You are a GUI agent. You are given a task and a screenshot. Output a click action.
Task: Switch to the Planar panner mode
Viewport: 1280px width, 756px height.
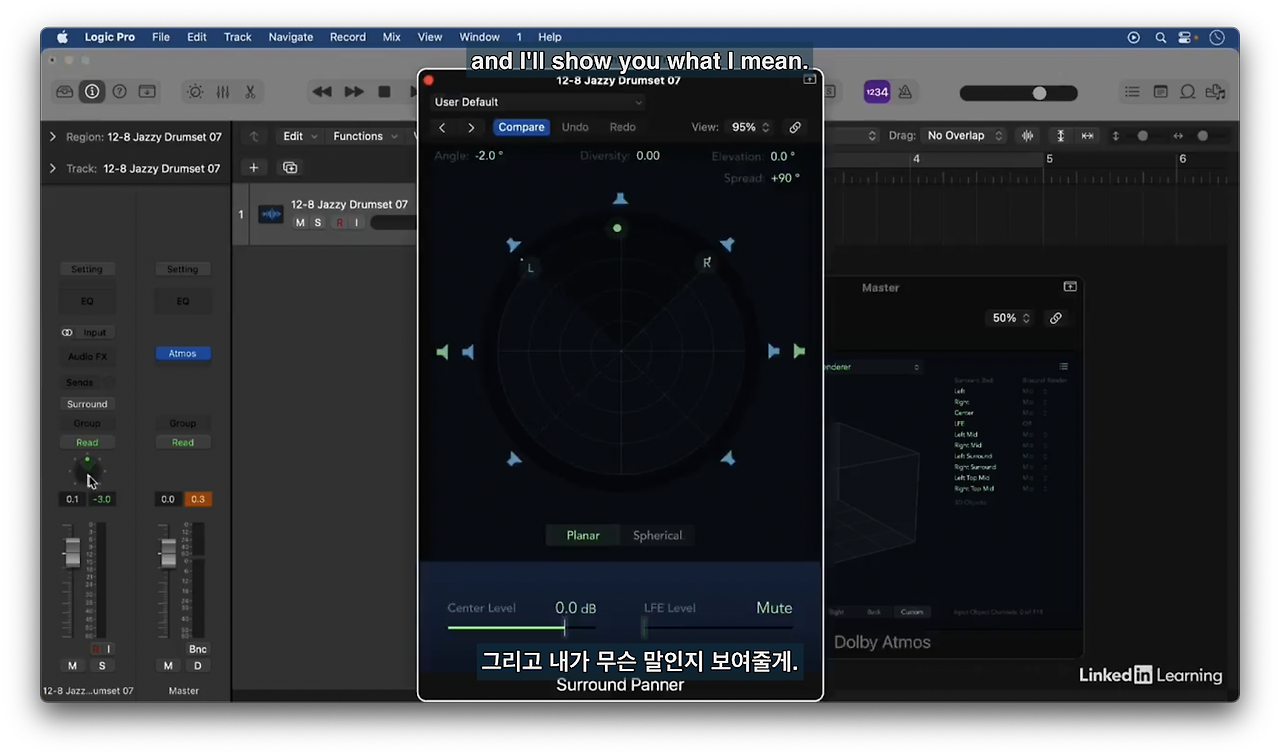click(583, 536)
